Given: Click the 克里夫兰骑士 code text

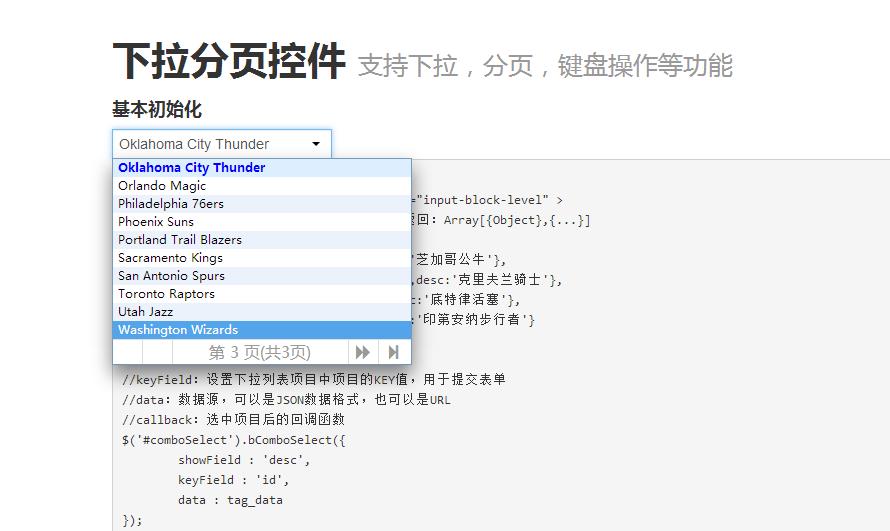Looking at the screenshot, I should (x=500, y=280).
